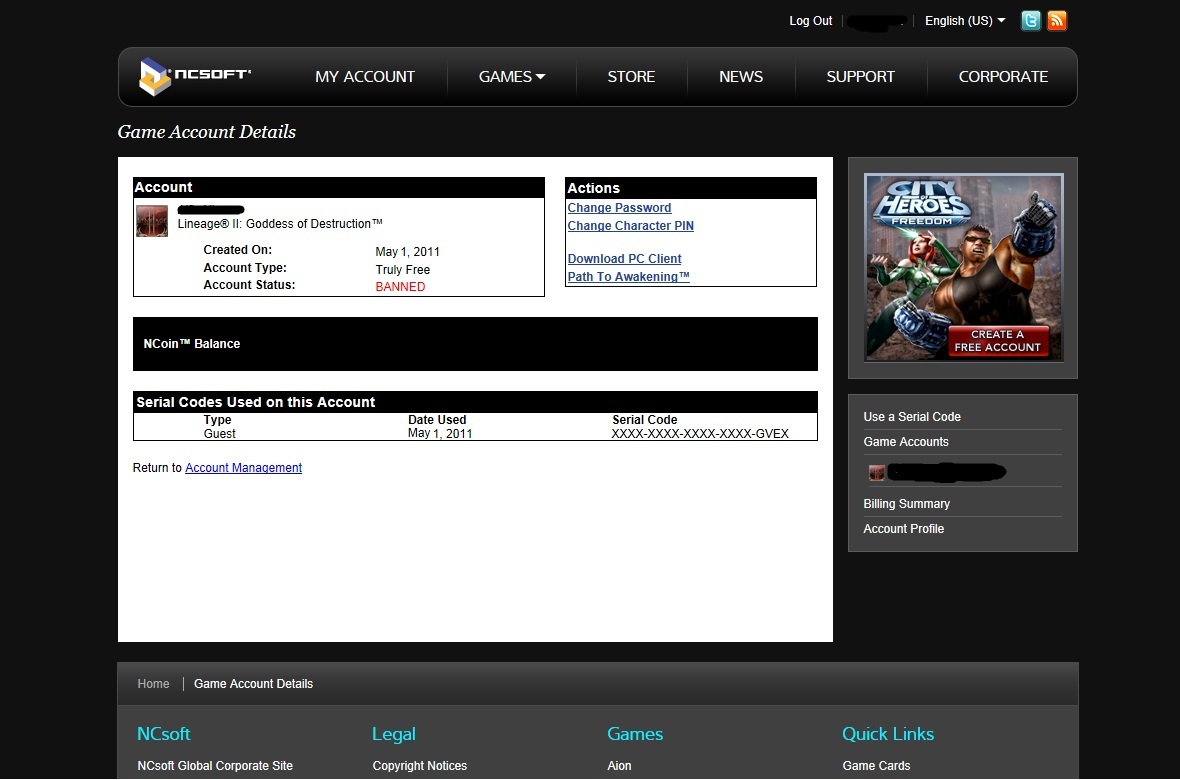Screen dimensions: 1180x780
Task: Click the Games footer heading
Action: (x=635, y=734)
